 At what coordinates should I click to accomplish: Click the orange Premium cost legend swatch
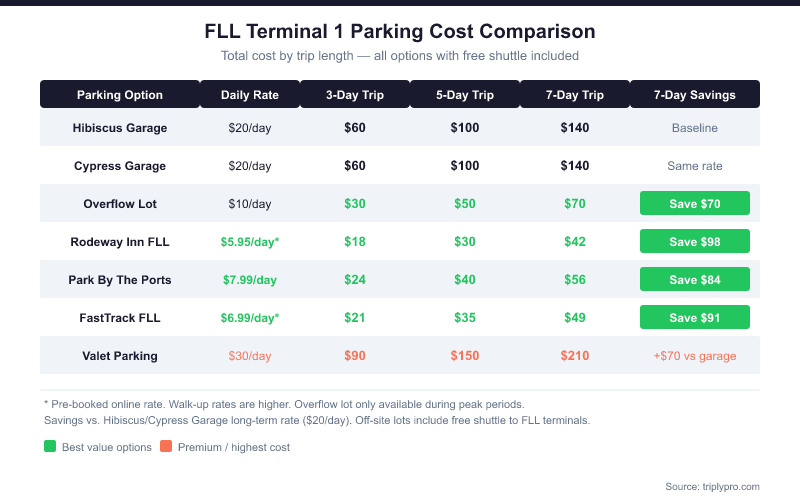(x=166, y=447)
